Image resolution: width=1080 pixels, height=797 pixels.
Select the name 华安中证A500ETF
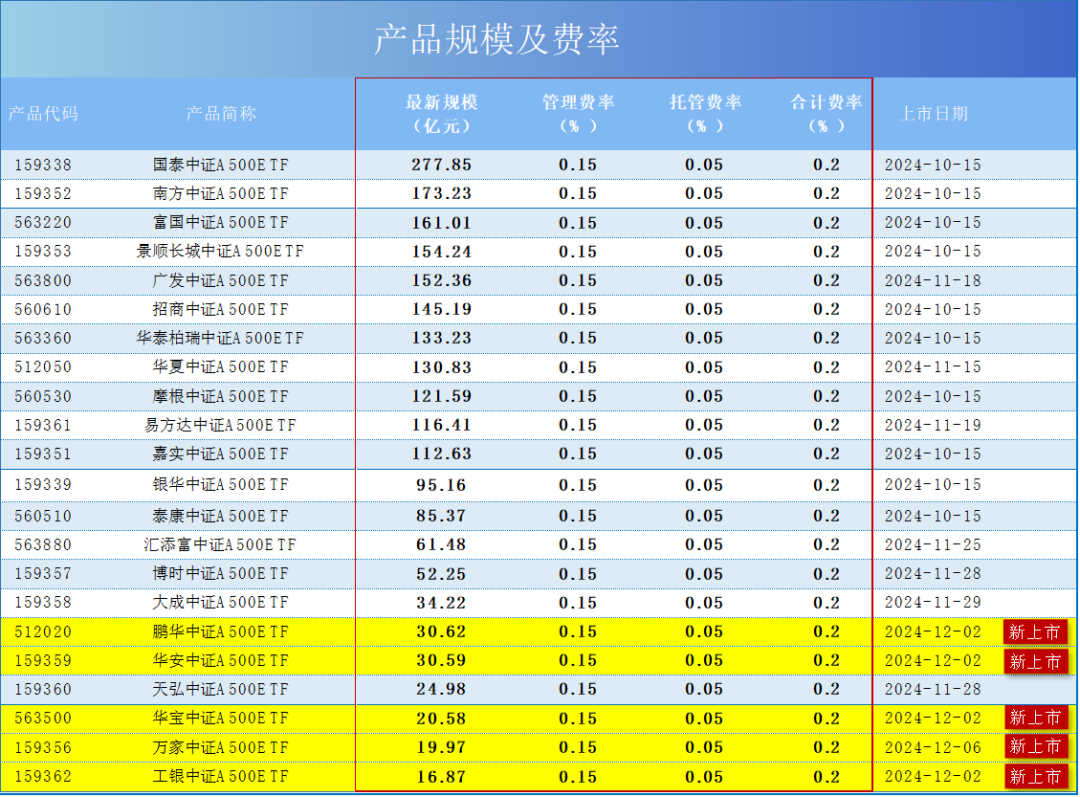tap(221, 661)
